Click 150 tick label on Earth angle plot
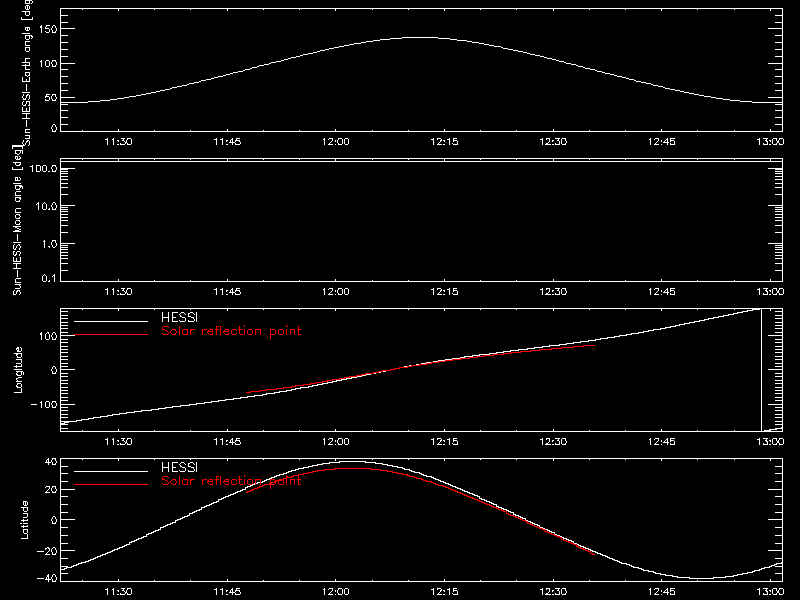Image resolution: width=800 pixels, height=600 pixels. click(x=48, y=30)
